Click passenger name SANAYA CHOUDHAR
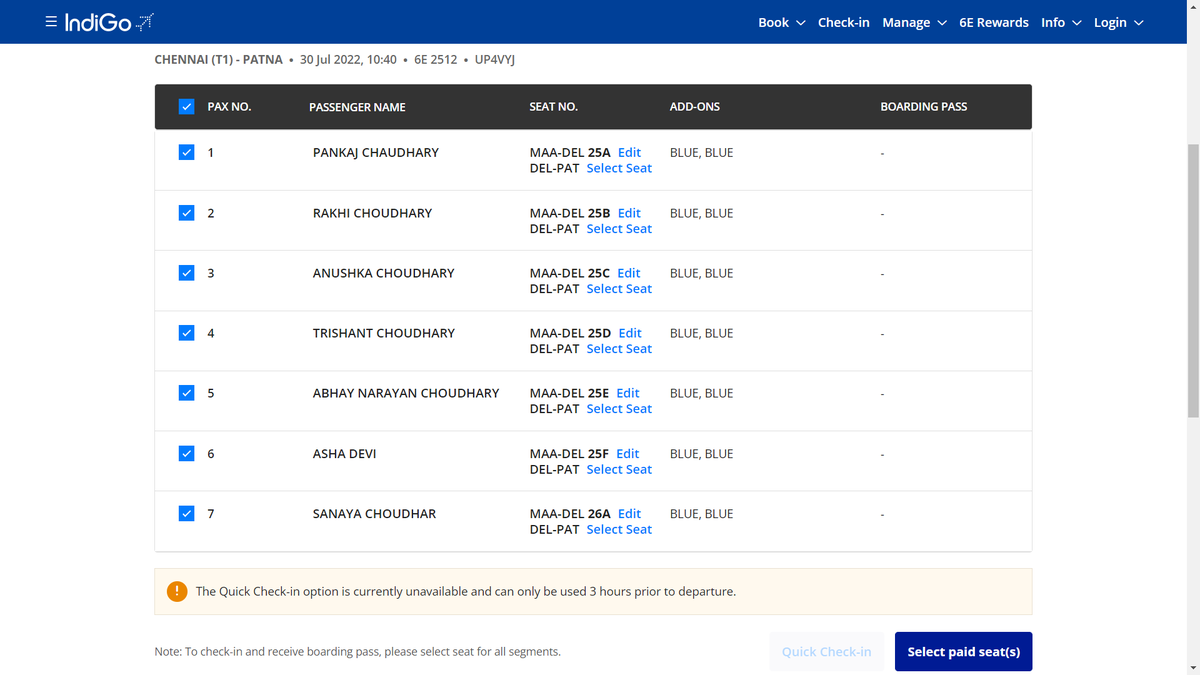 coord(375,514)
